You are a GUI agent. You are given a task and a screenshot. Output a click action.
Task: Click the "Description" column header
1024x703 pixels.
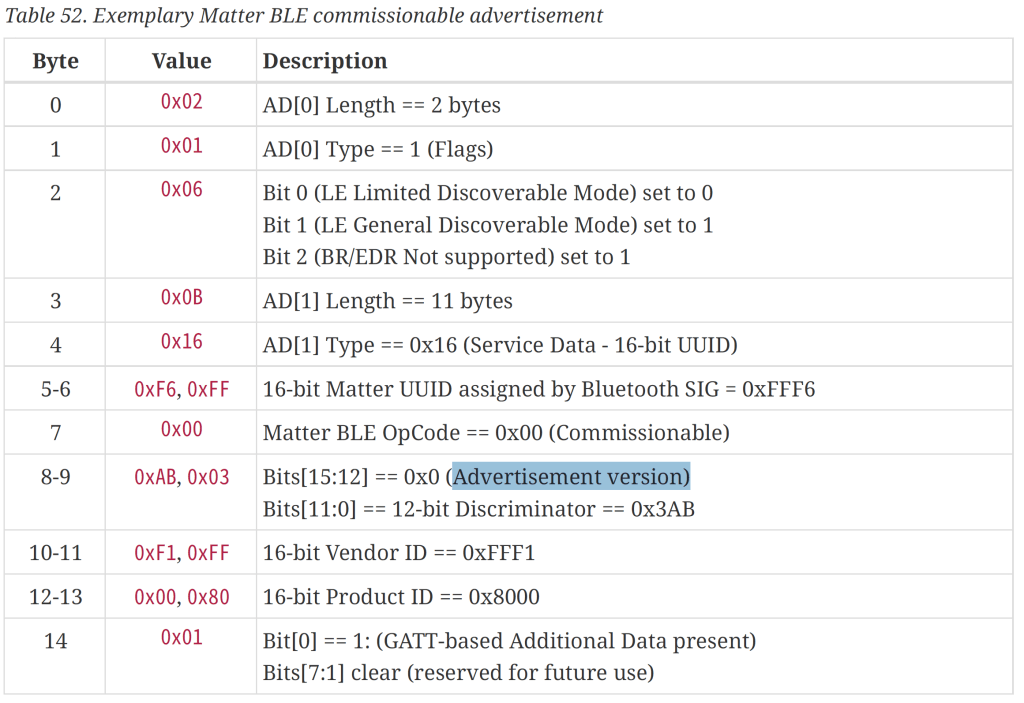pyautogui.click(x=325, y=61)
